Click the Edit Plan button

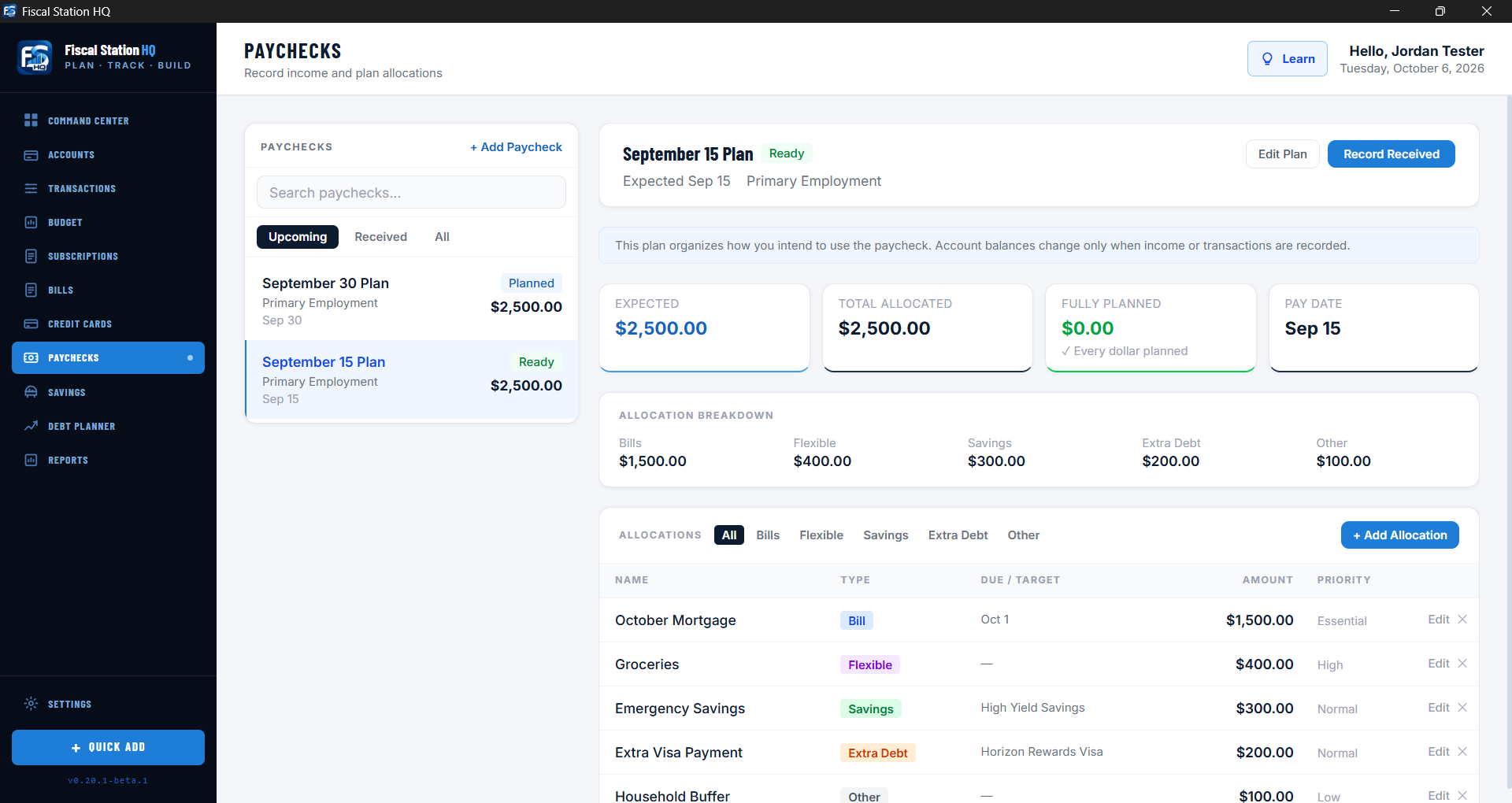pos(1282,154)
